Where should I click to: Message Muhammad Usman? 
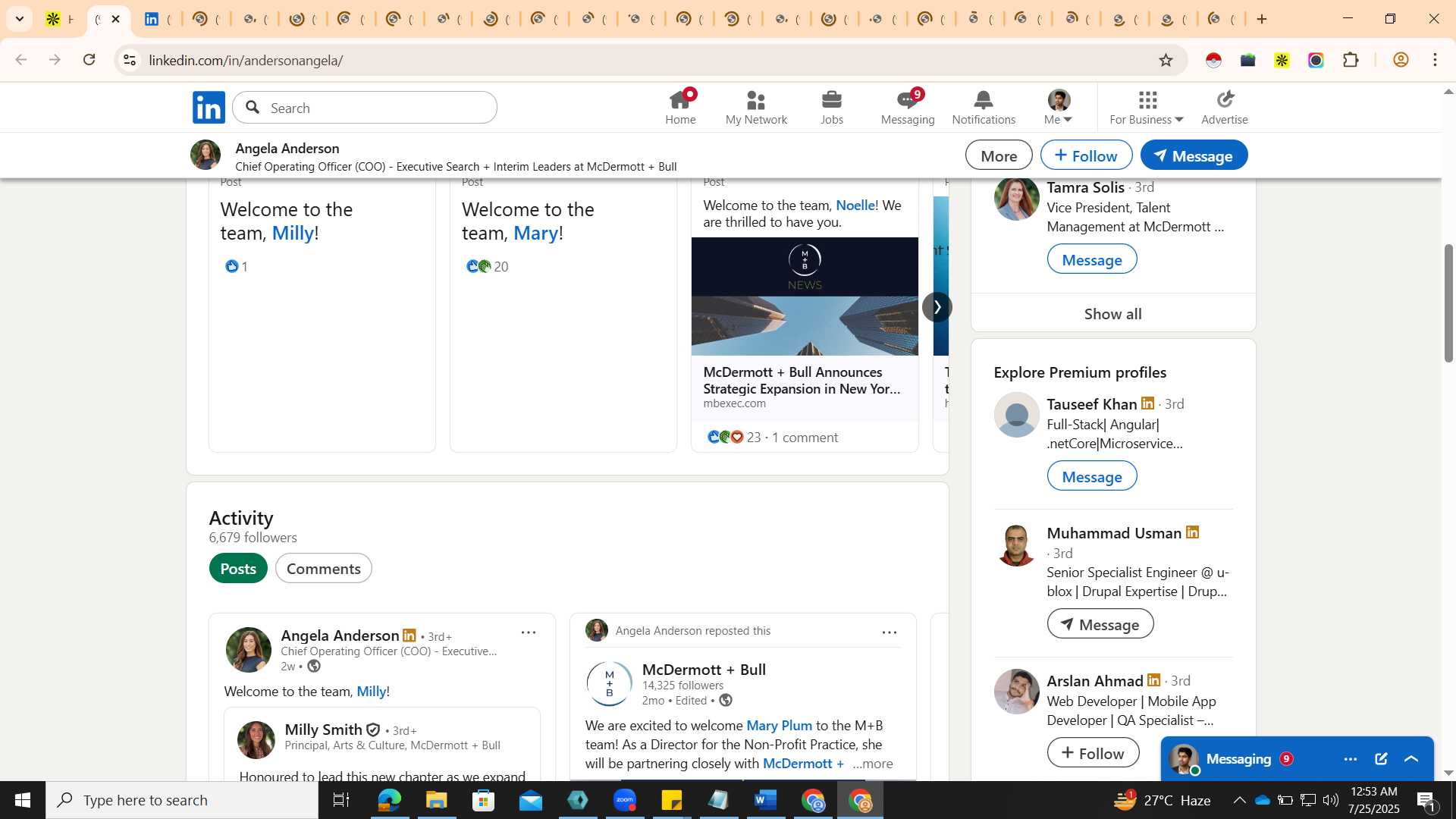pos(1100,624)
